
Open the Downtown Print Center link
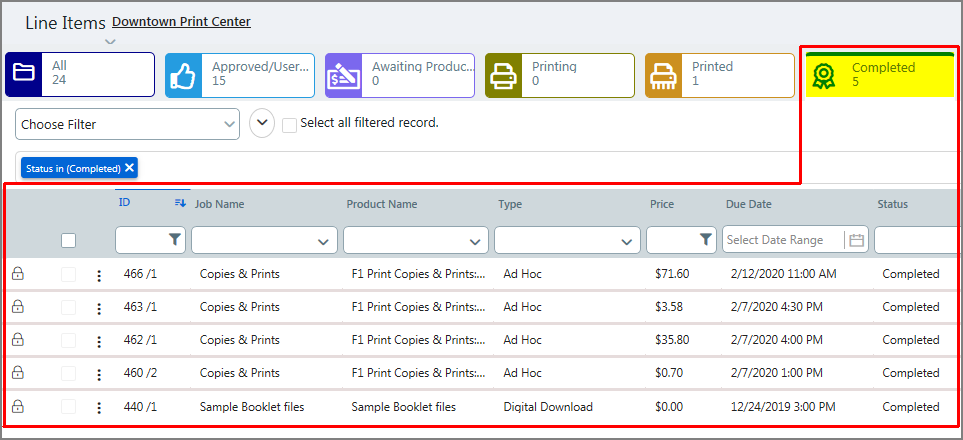[181, 21]
